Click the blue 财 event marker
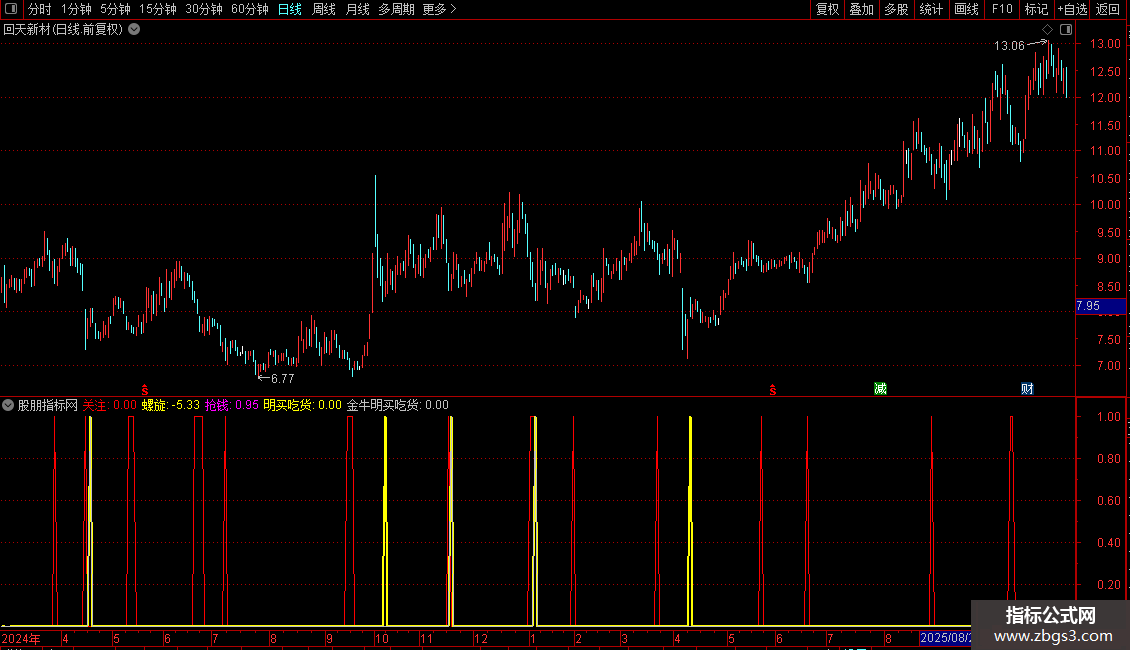Image resolution: width=1130 pixels, height=650 pixels. (1027, 388)
